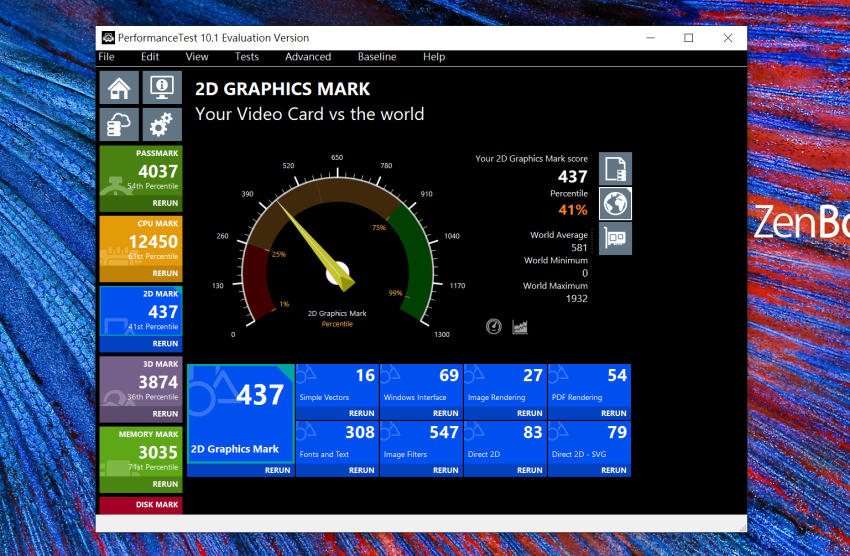Switch to the distribution chart view icon
Viewport: 850px width, 556px height.
(x=520, y=326)
